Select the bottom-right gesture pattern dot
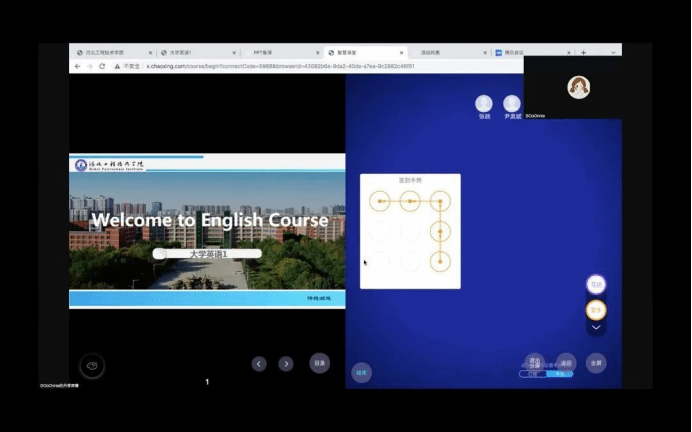This screenshot has width=692, height=432. [x=440, y=262]
